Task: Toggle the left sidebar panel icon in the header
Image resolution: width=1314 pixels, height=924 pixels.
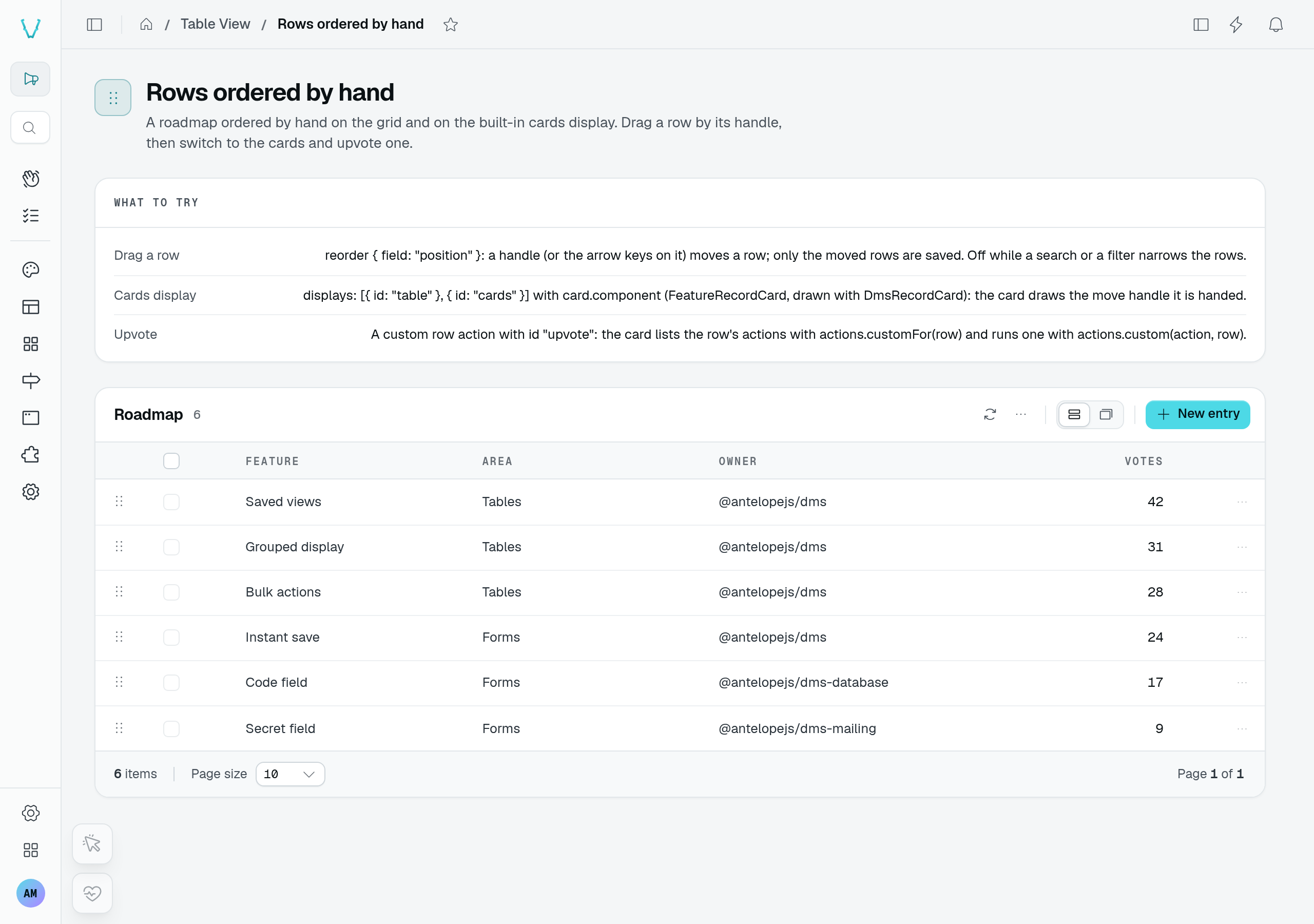Action: tap(94, 25)
